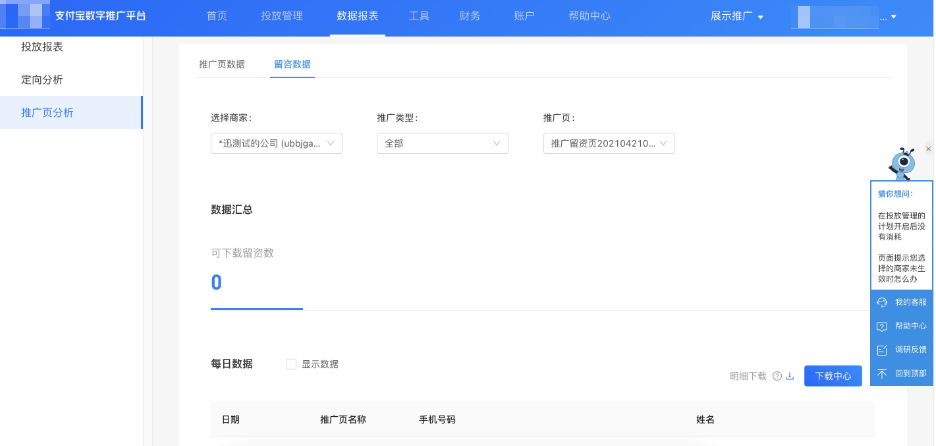Open the question 页面提示您选择的商家未生效时怎么办
The height and width of the screenshot is (446, 936).
coord(901,268)
